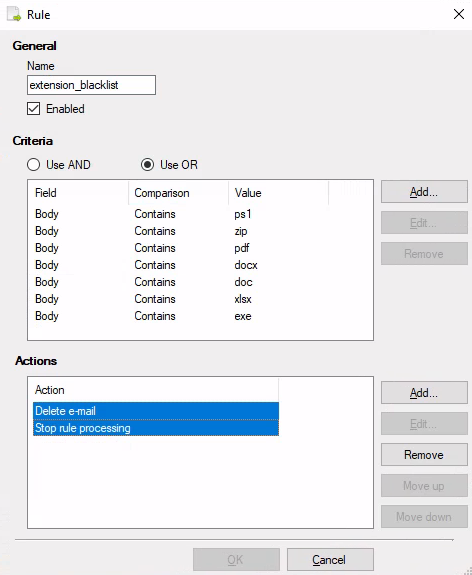472x575 pixels.
Task: Toggle the Enabled checkbox
Action: 34,109
